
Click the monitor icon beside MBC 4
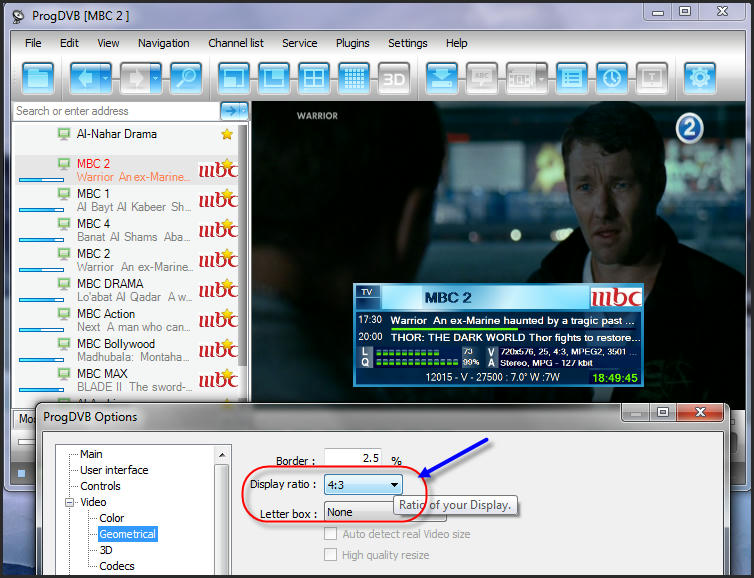click(64, 224)
